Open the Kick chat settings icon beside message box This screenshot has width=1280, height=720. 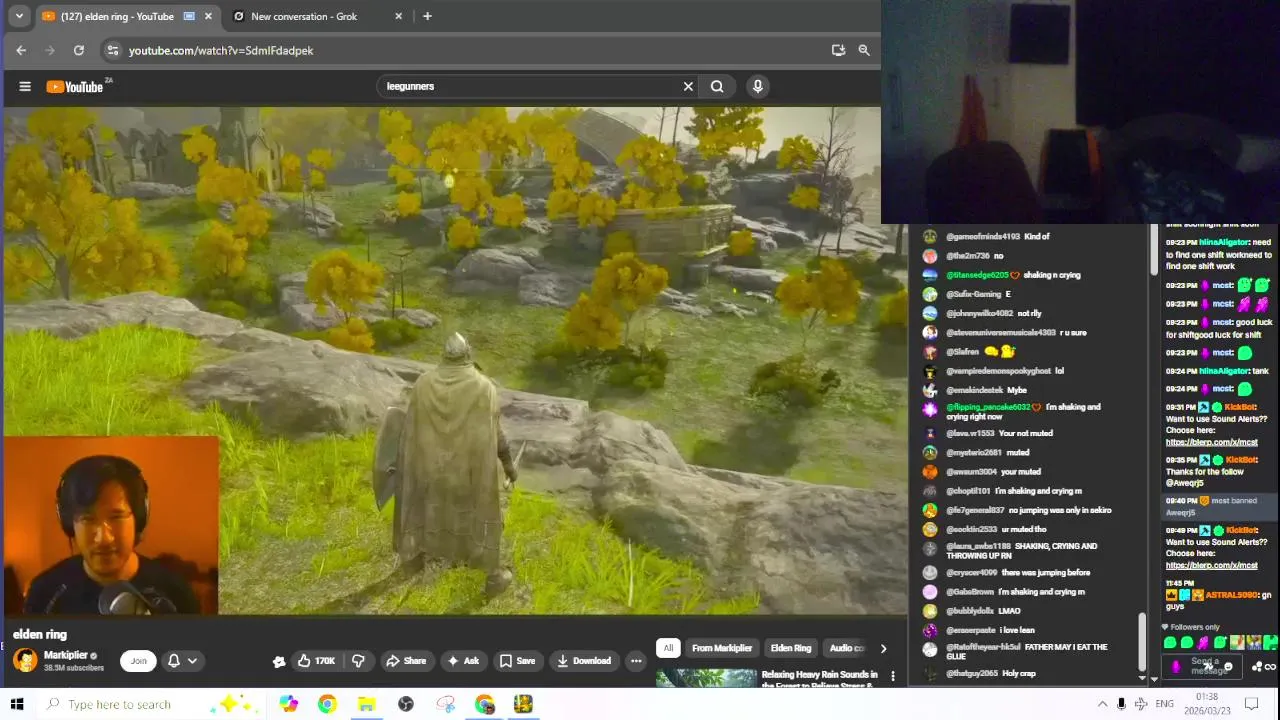(1257, 667)
